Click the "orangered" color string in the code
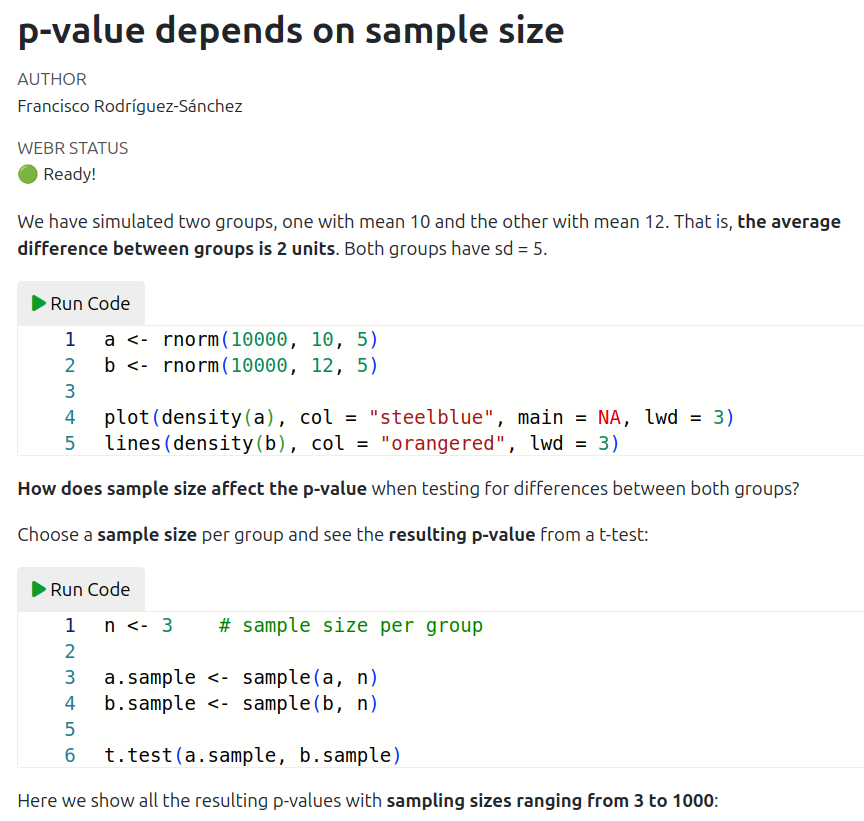 pyautogui.click(x=442, y=443)
